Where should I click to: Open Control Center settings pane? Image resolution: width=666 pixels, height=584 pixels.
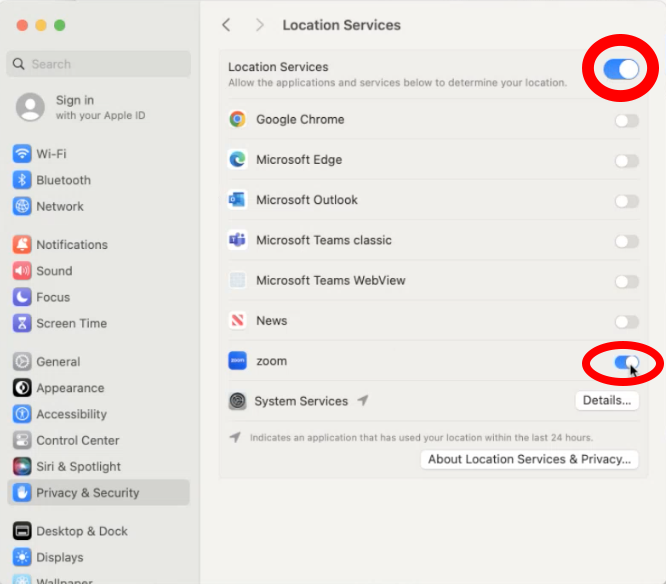coord(77,440)
